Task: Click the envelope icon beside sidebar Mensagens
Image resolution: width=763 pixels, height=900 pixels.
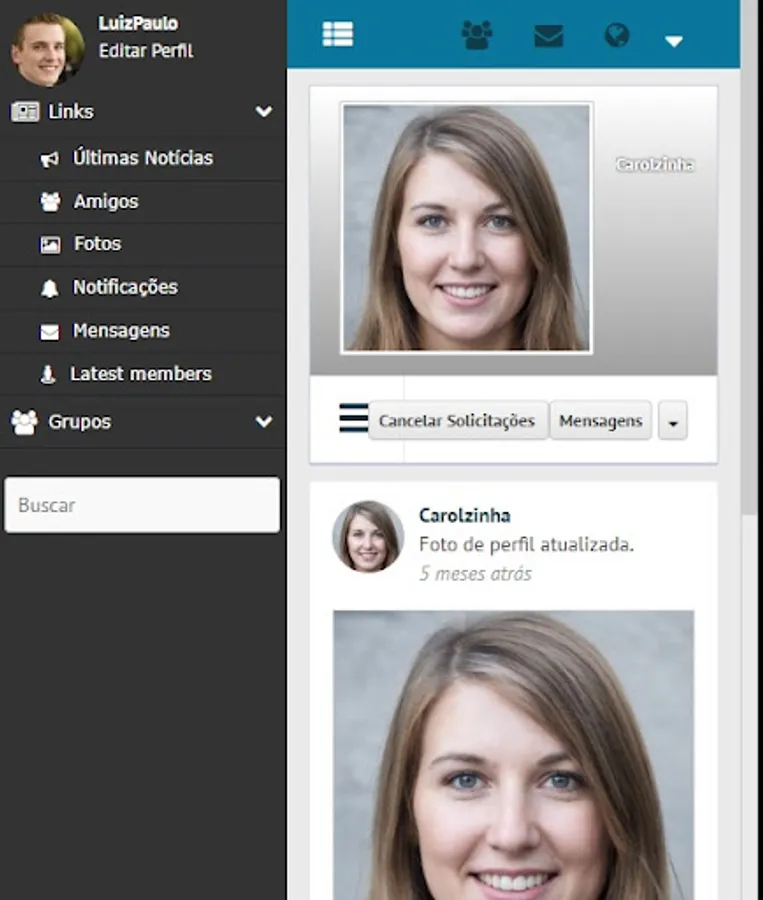Action: [49, 332]
